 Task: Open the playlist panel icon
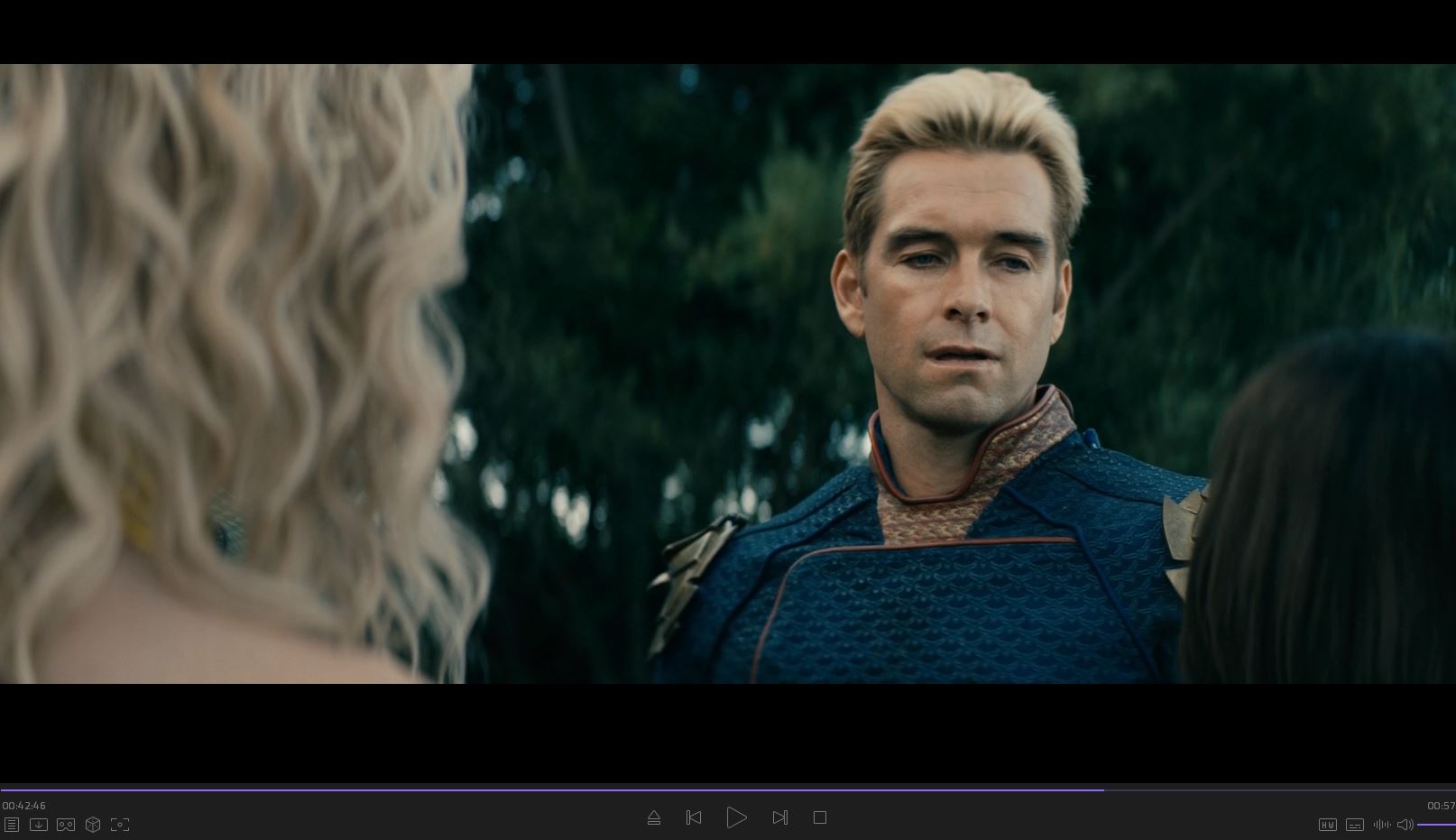click(x=12, y=825)
